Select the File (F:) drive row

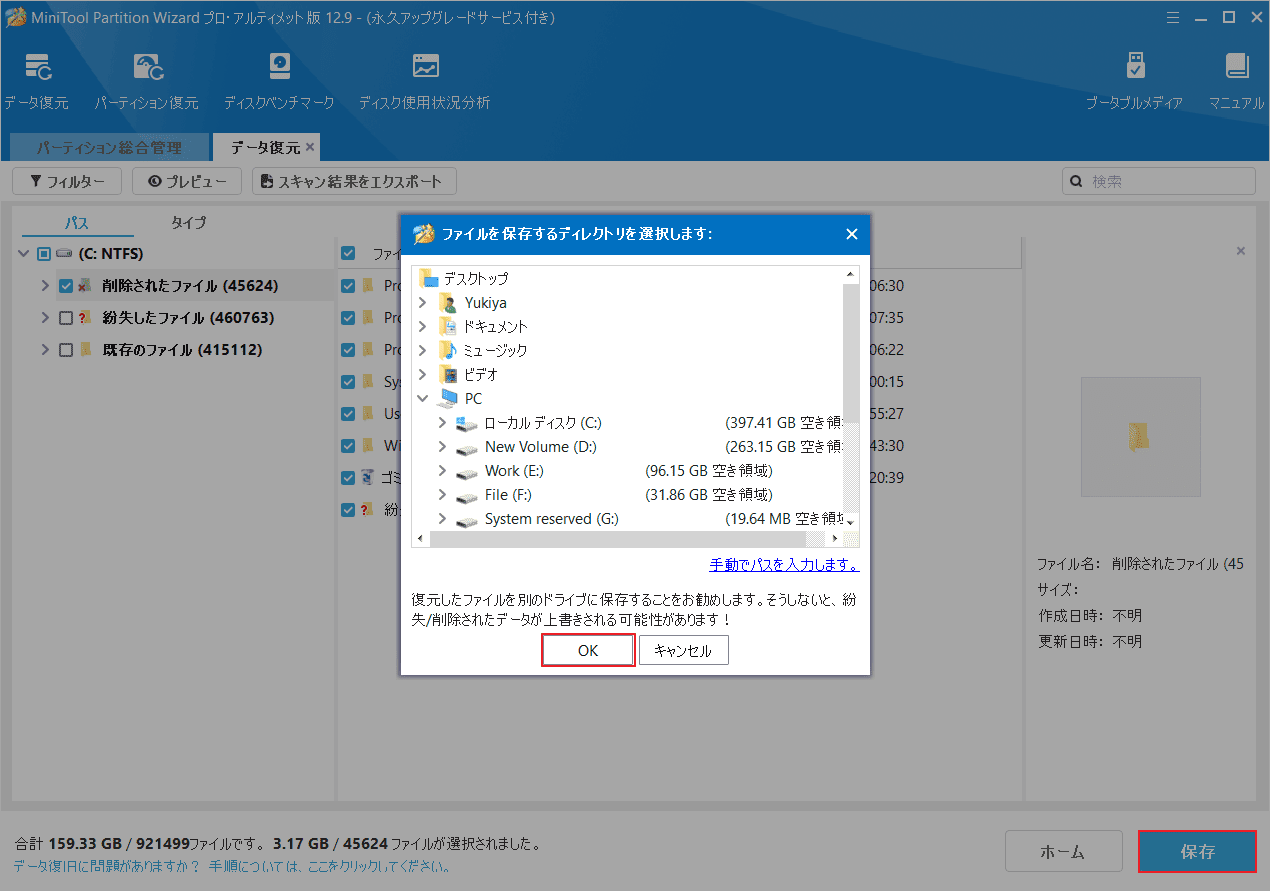click(628, 495)
